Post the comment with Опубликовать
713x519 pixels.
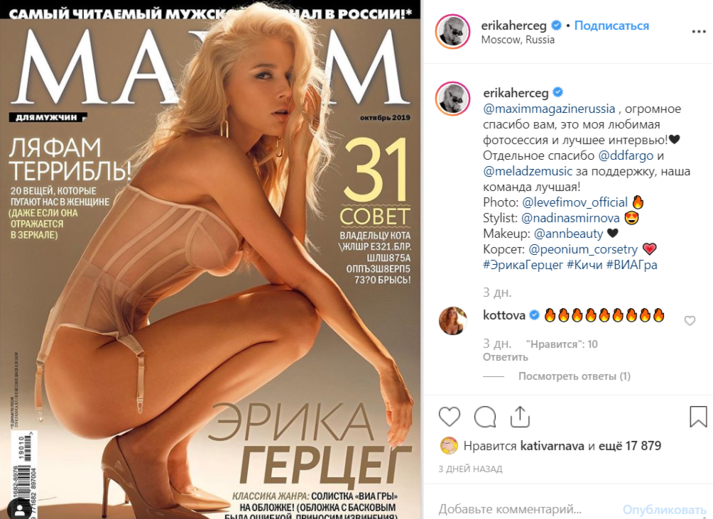point(664,509)
